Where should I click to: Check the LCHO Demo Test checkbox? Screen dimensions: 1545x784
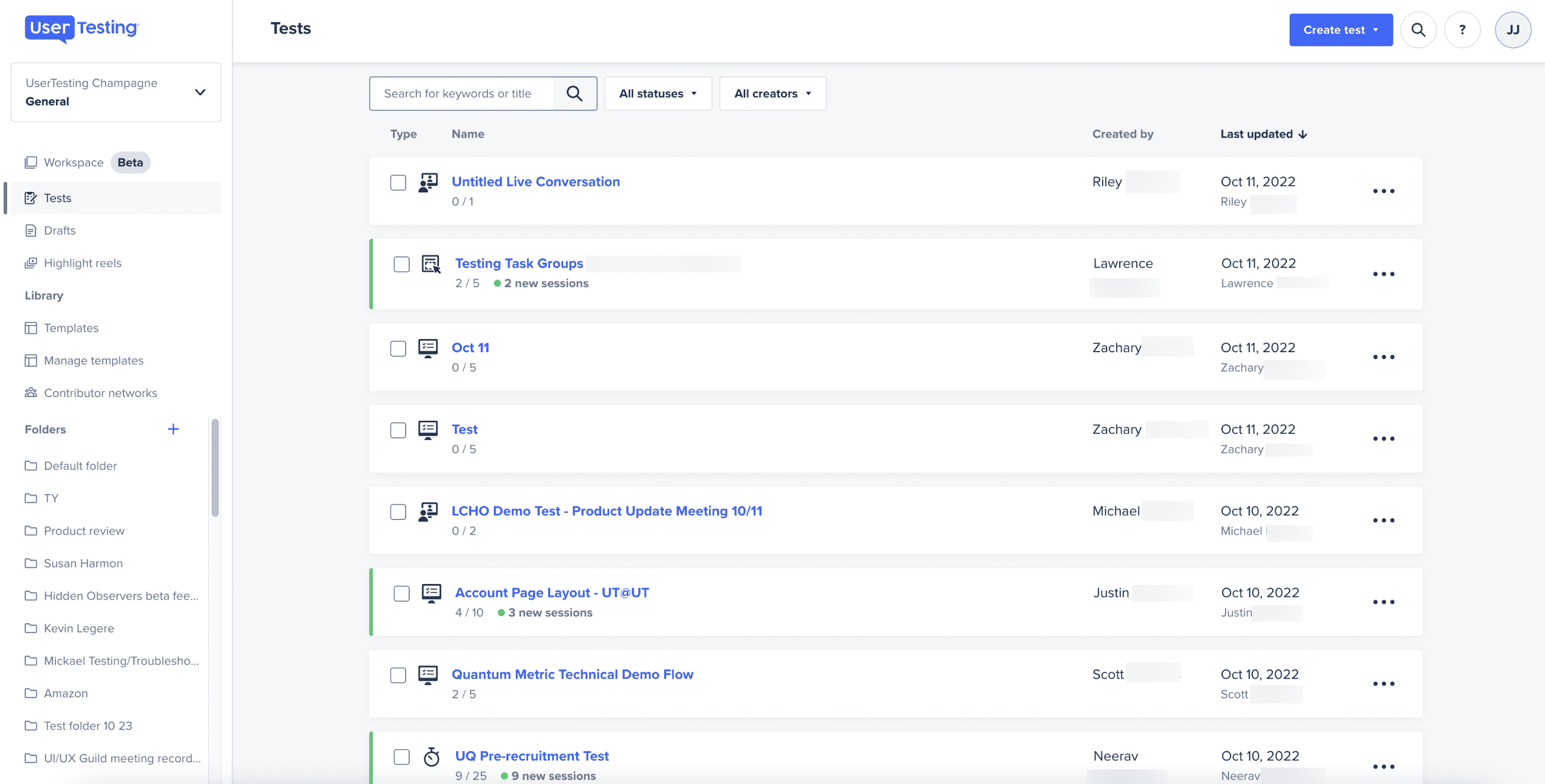pos(398,512)
